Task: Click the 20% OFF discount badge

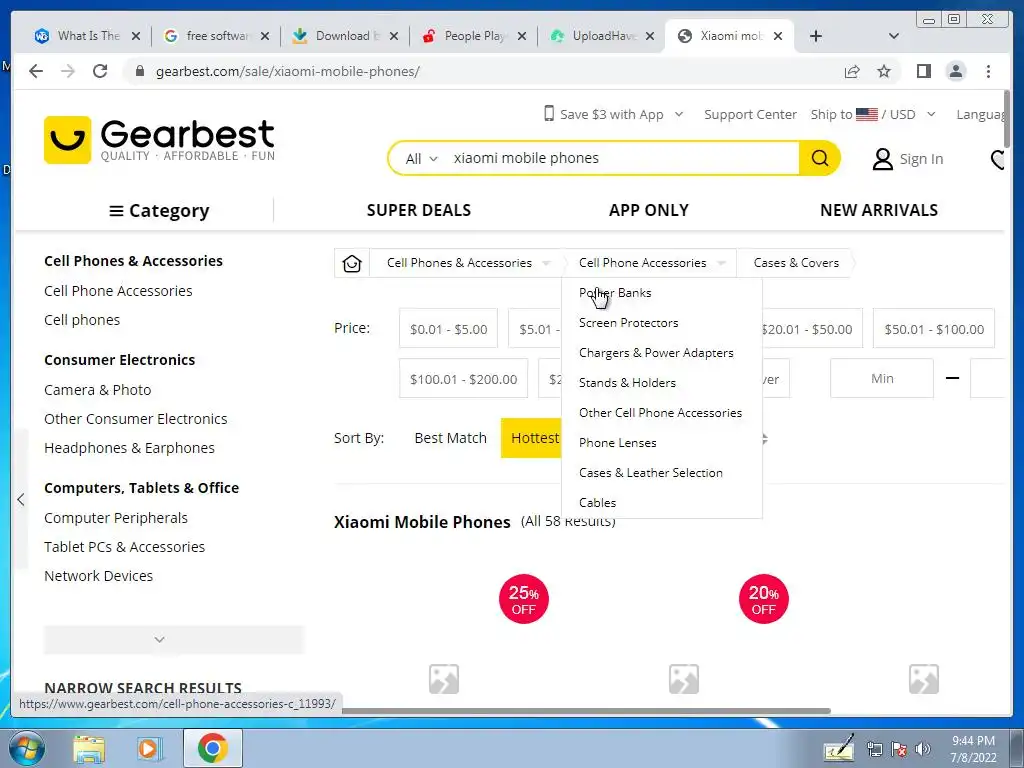Action: coord(763,599)
